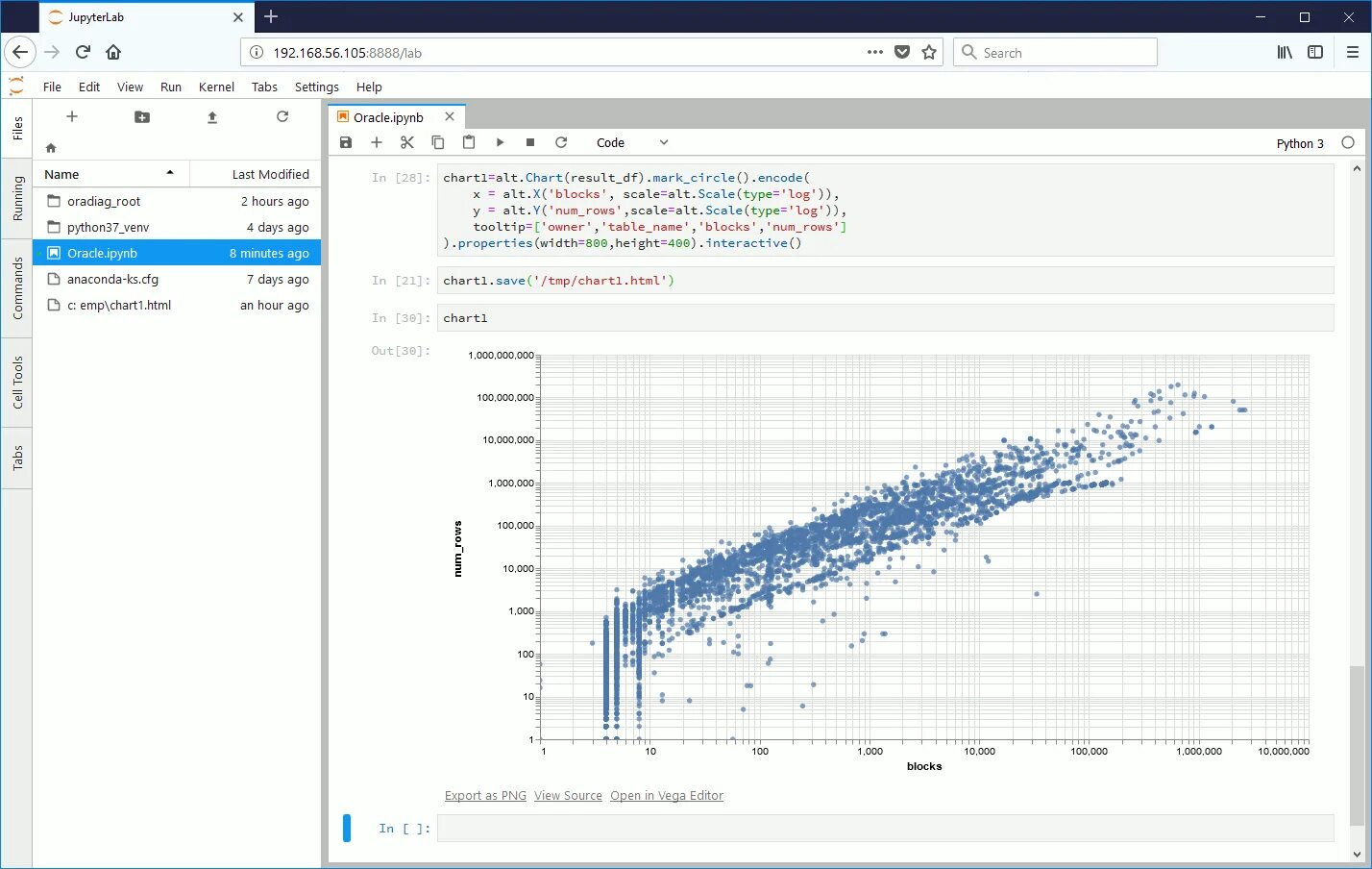Click the browser Search field

pos(1055,52)
